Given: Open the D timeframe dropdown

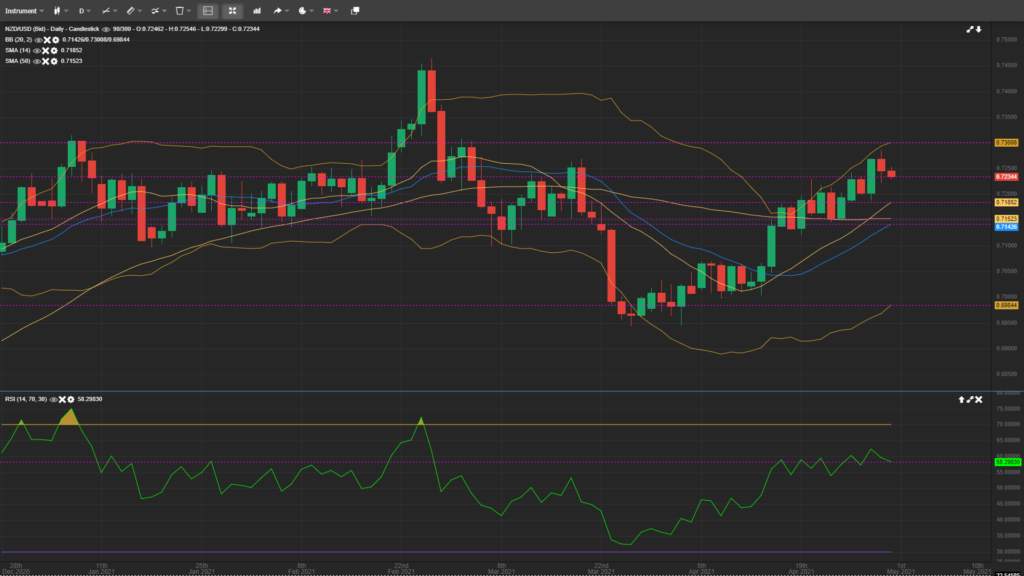Looking at the screenshot, I should (84, 11).
